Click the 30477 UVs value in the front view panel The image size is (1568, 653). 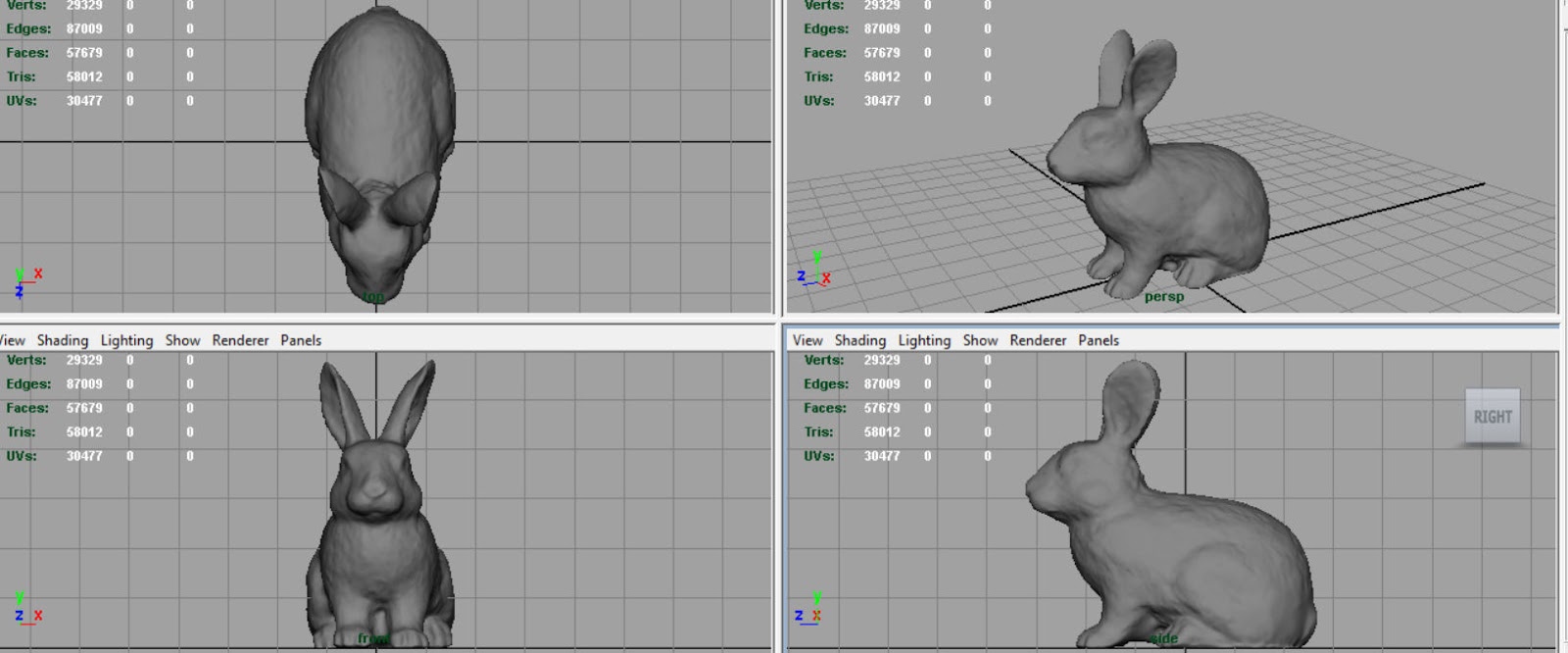click(84, 456)
